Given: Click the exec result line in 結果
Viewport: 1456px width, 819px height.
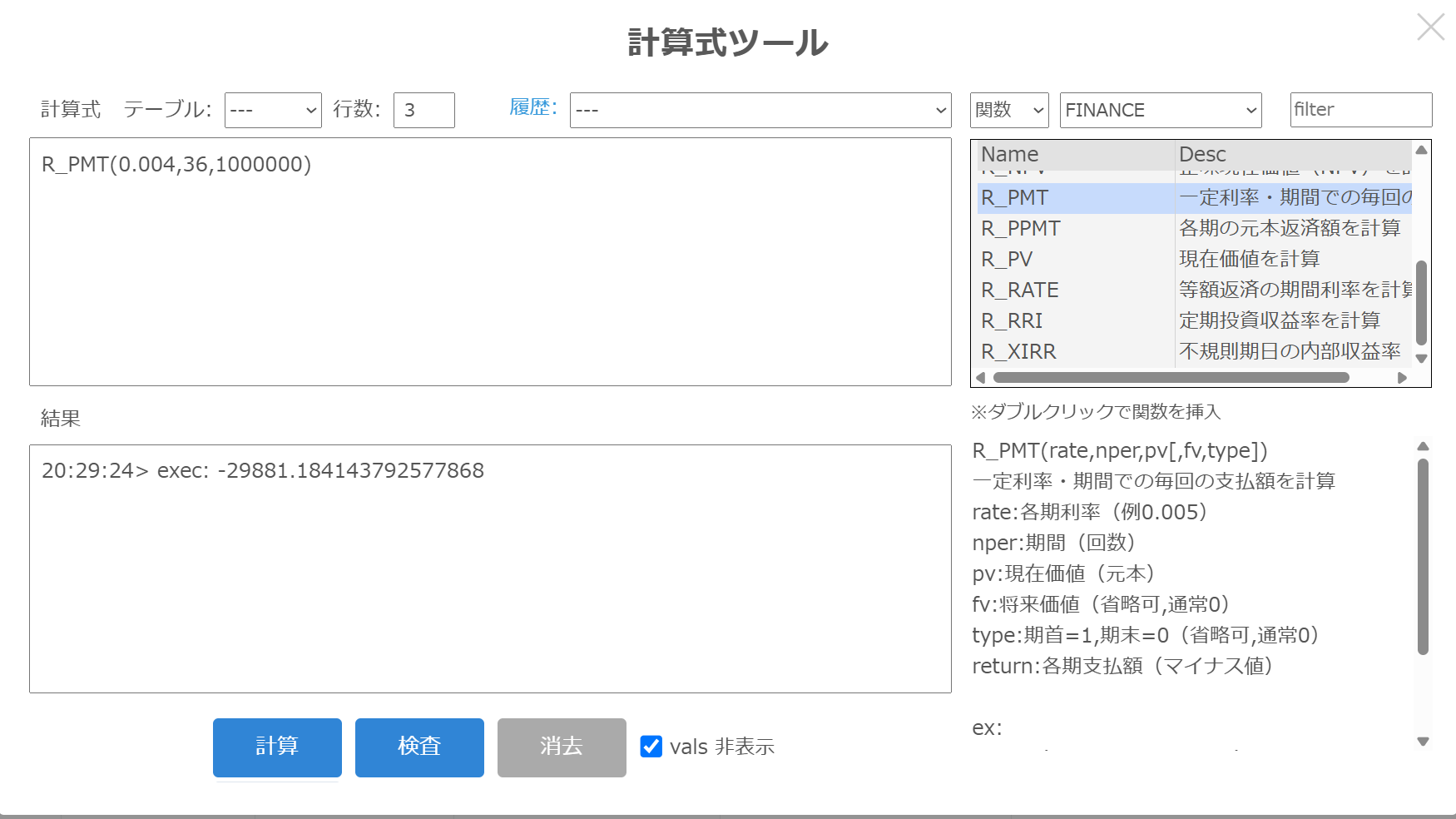Looking at the screenshot, I should pos(263,471).
